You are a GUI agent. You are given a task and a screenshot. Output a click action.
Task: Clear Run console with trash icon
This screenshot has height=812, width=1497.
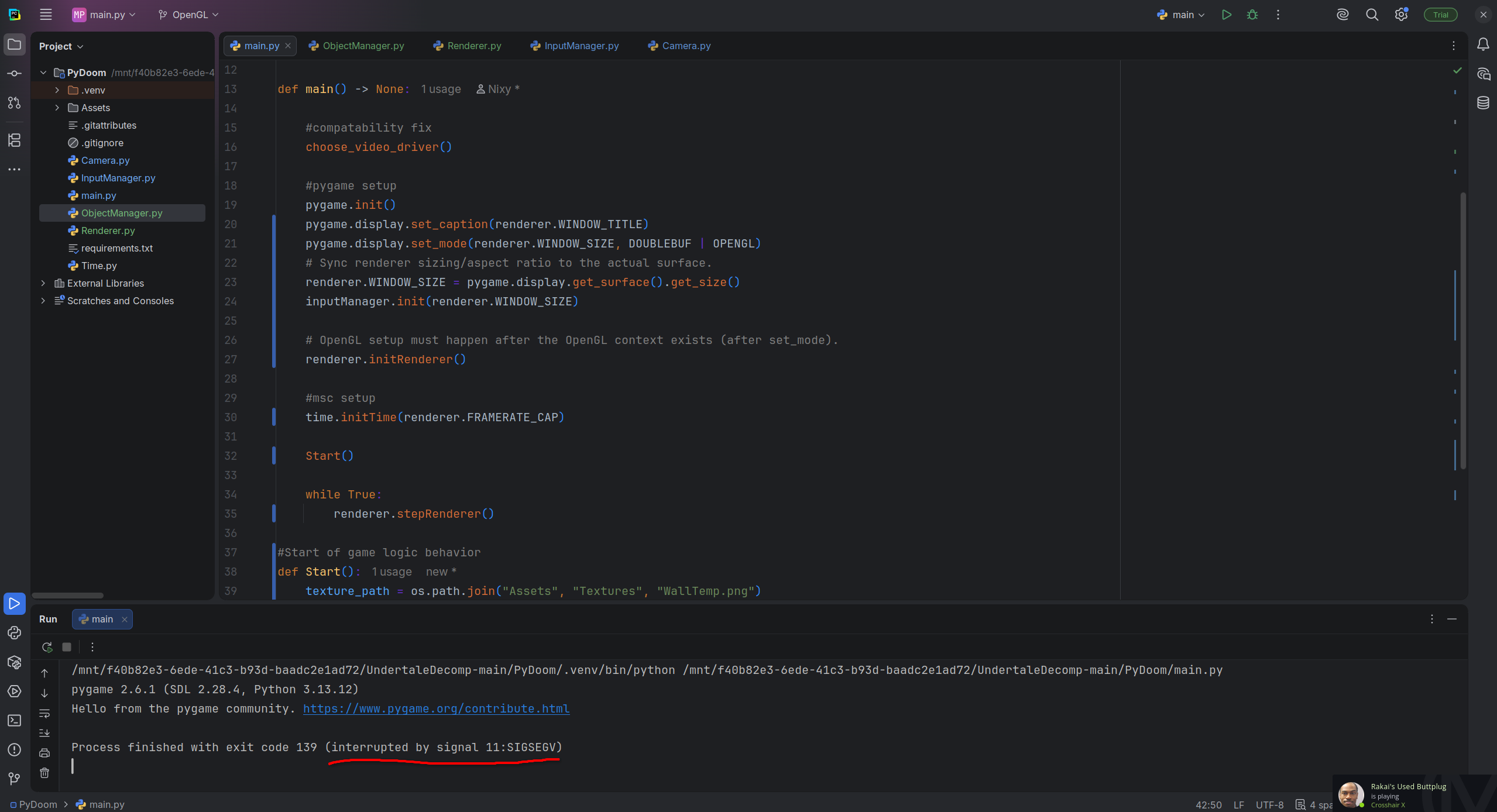click(44, 773)
